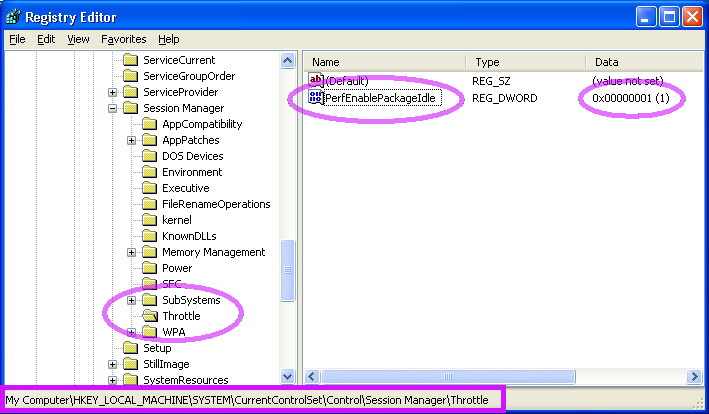Expand the AppPatches tree node
This screenshot has height=414, width=709.
click(132, 140)
